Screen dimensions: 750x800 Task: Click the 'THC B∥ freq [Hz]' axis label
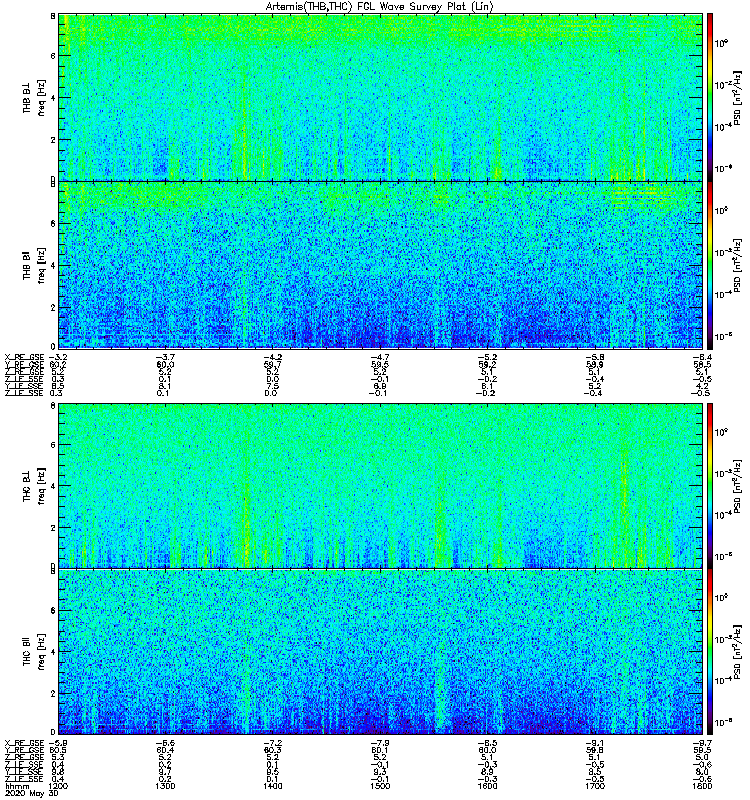click(34, 652)
